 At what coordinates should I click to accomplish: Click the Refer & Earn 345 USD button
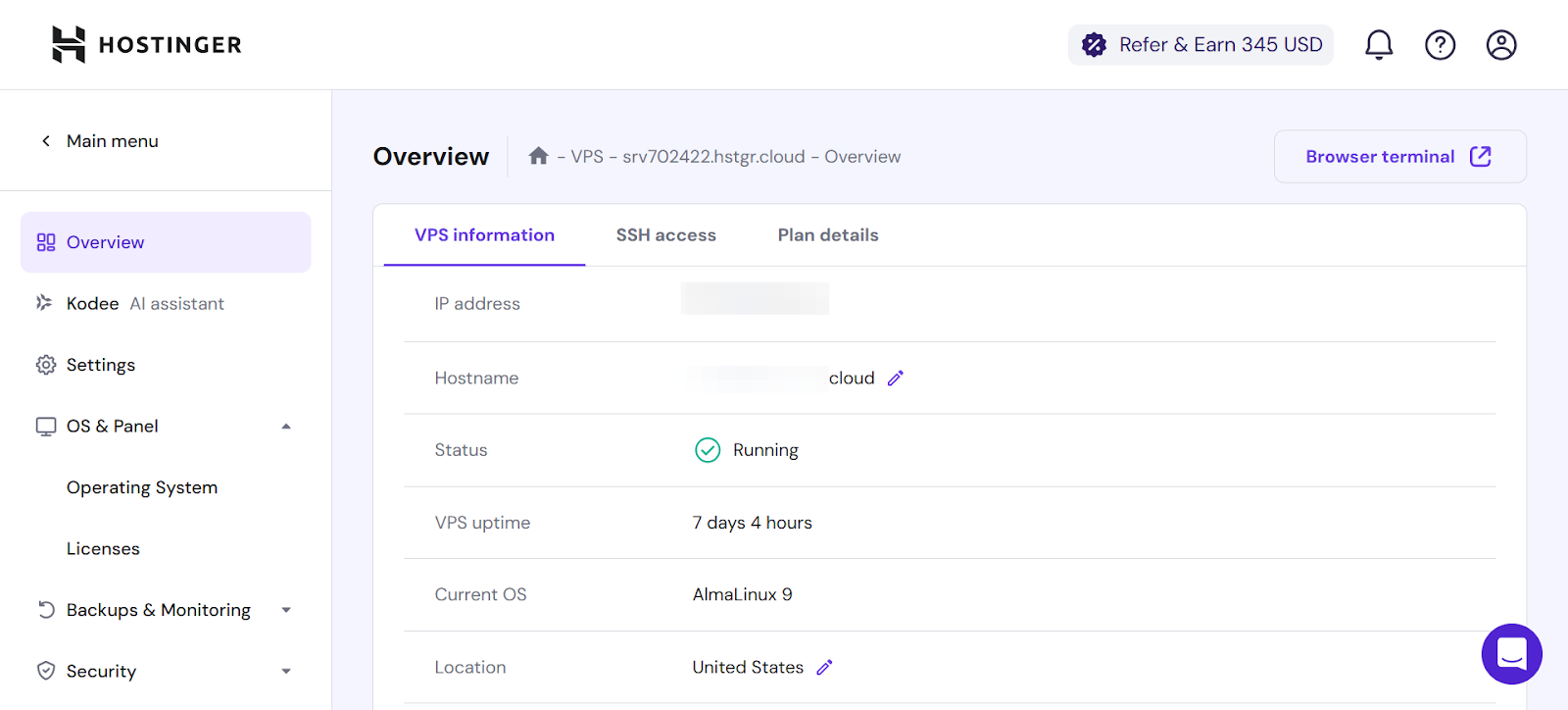click(x=1200, y=44)
